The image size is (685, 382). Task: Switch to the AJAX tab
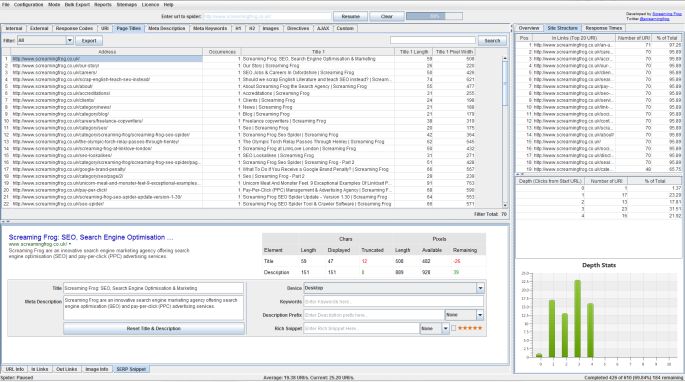coord(323,28)
